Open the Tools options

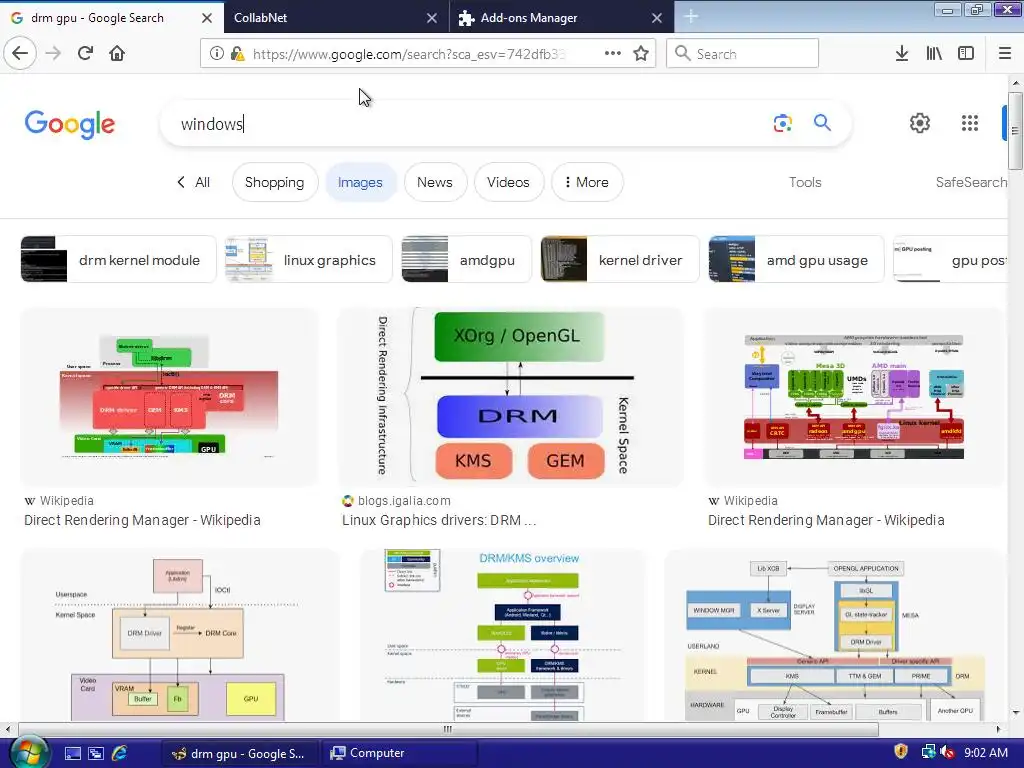805,182
